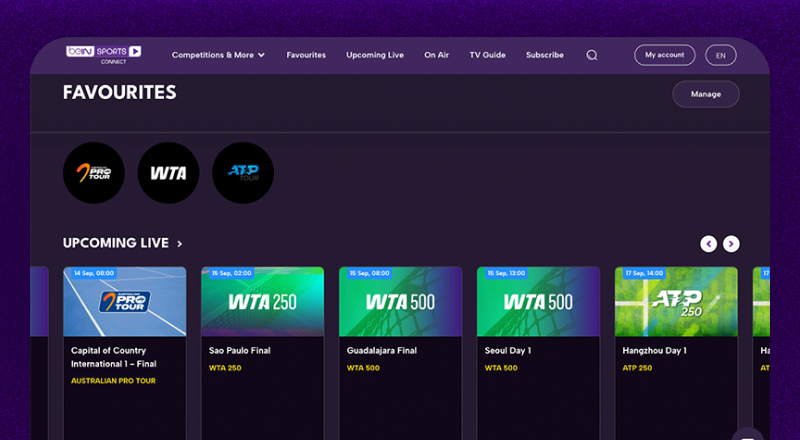Open the TV Guide page
The height and width of the screenshot is (440, 800).
pyautogui.click(x=488, y=55)
